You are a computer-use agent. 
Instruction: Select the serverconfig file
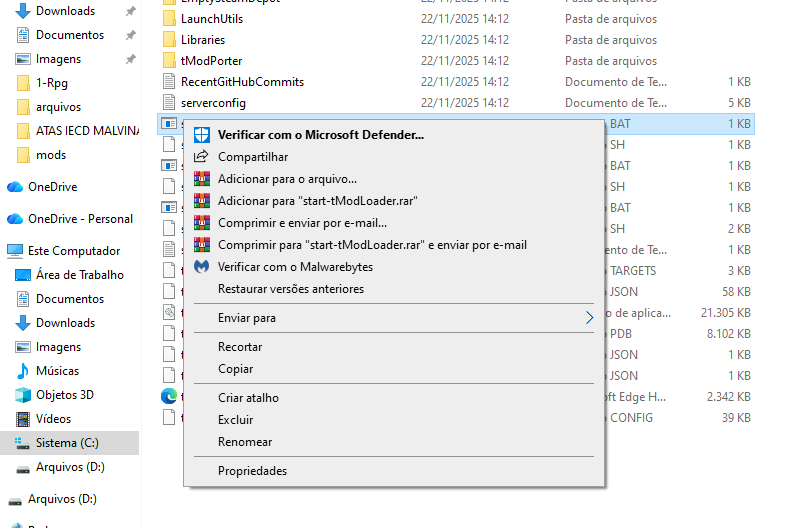[x=213, y=103]
